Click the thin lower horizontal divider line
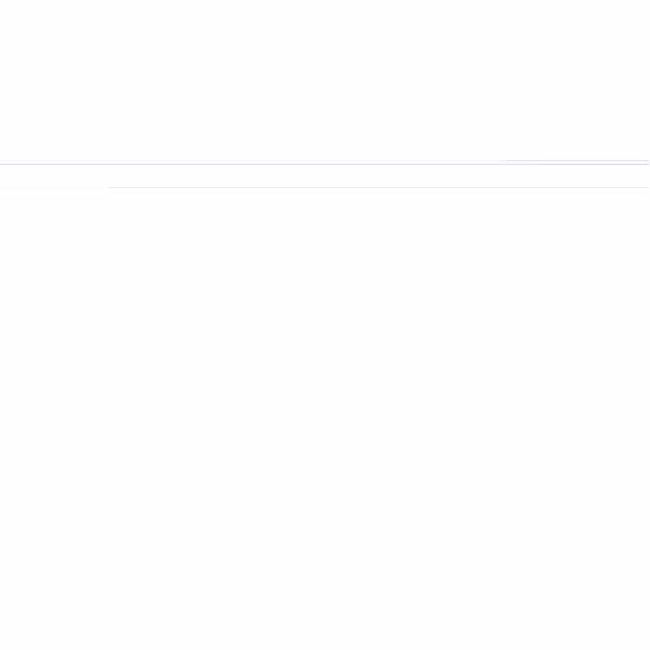 (378, 187)
